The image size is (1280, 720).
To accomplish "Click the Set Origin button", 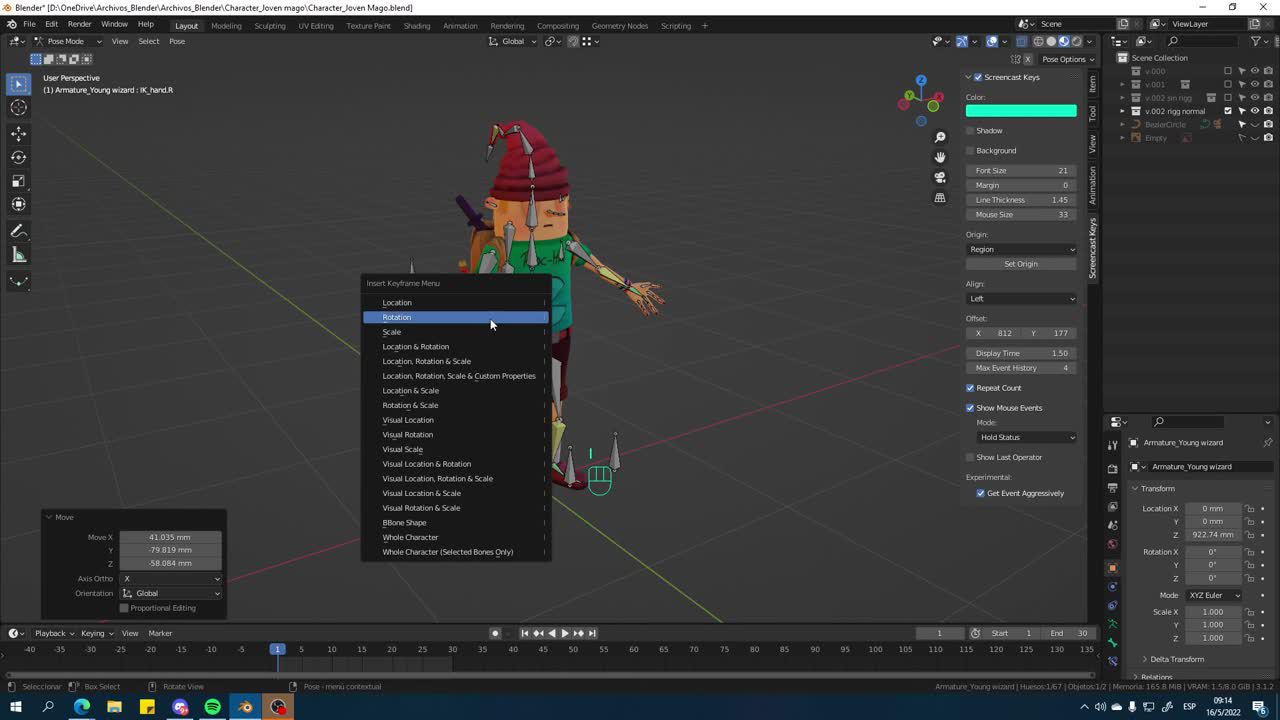I will point(1020,263).
